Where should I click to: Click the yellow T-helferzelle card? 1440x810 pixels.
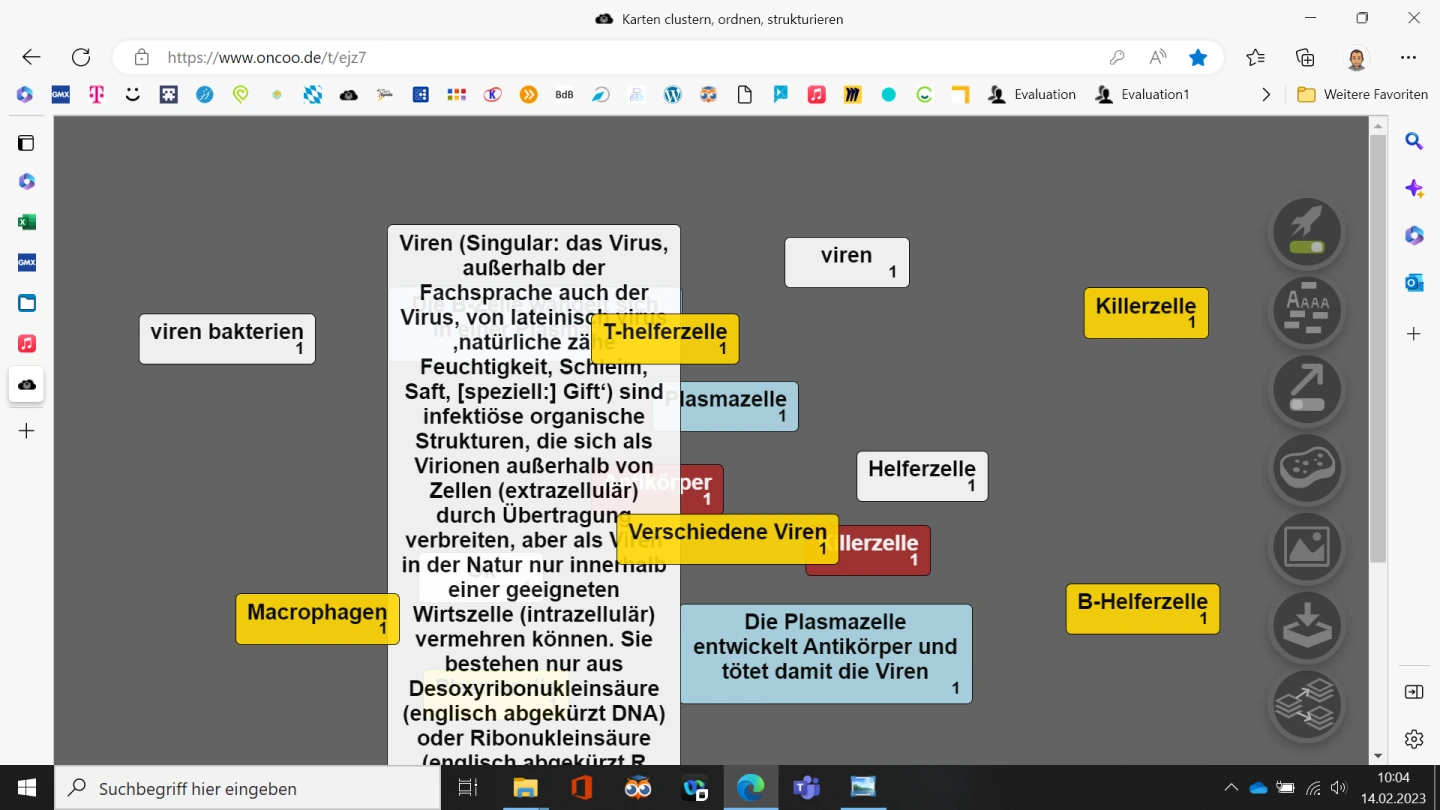665,339
